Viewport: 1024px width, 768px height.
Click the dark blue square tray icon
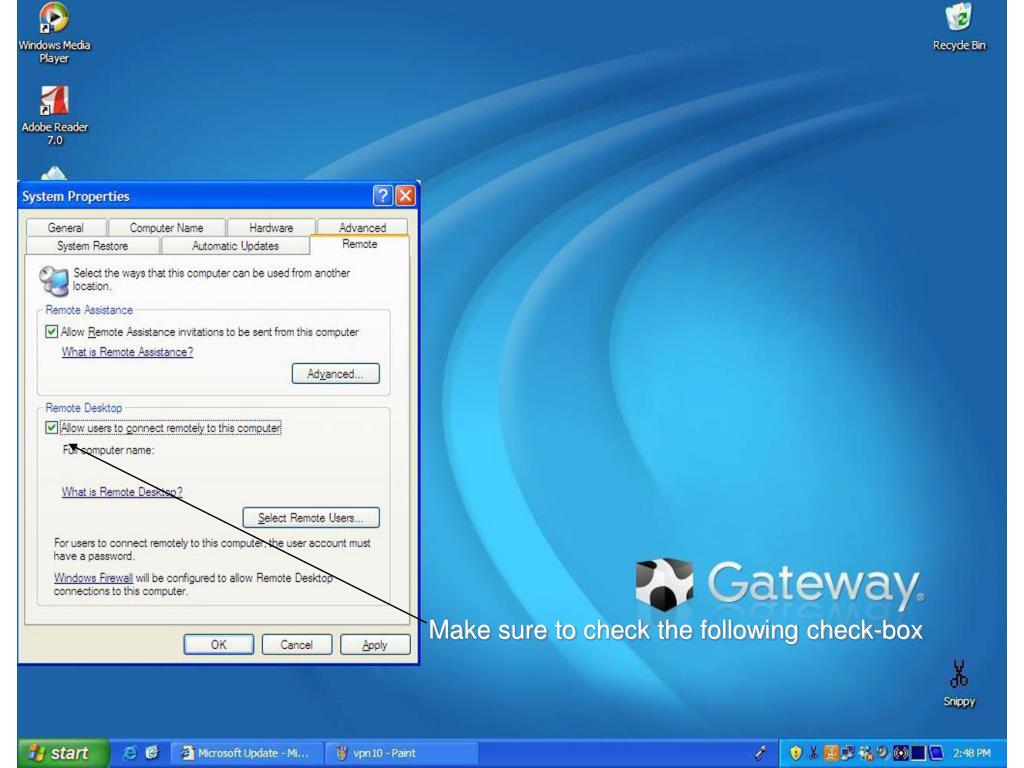tap(918, 753)
